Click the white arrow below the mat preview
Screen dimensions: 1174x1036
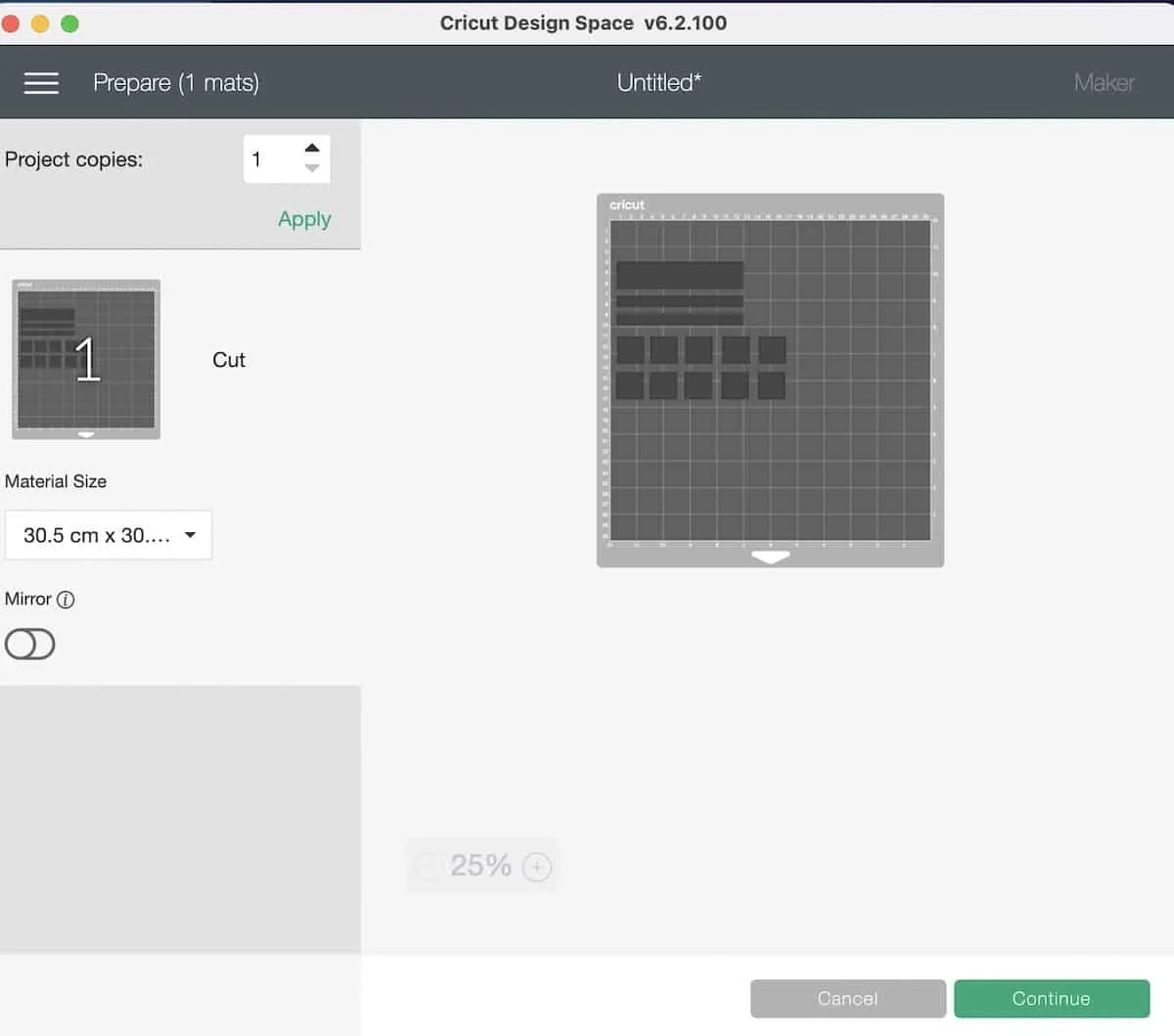coord(770,557)
